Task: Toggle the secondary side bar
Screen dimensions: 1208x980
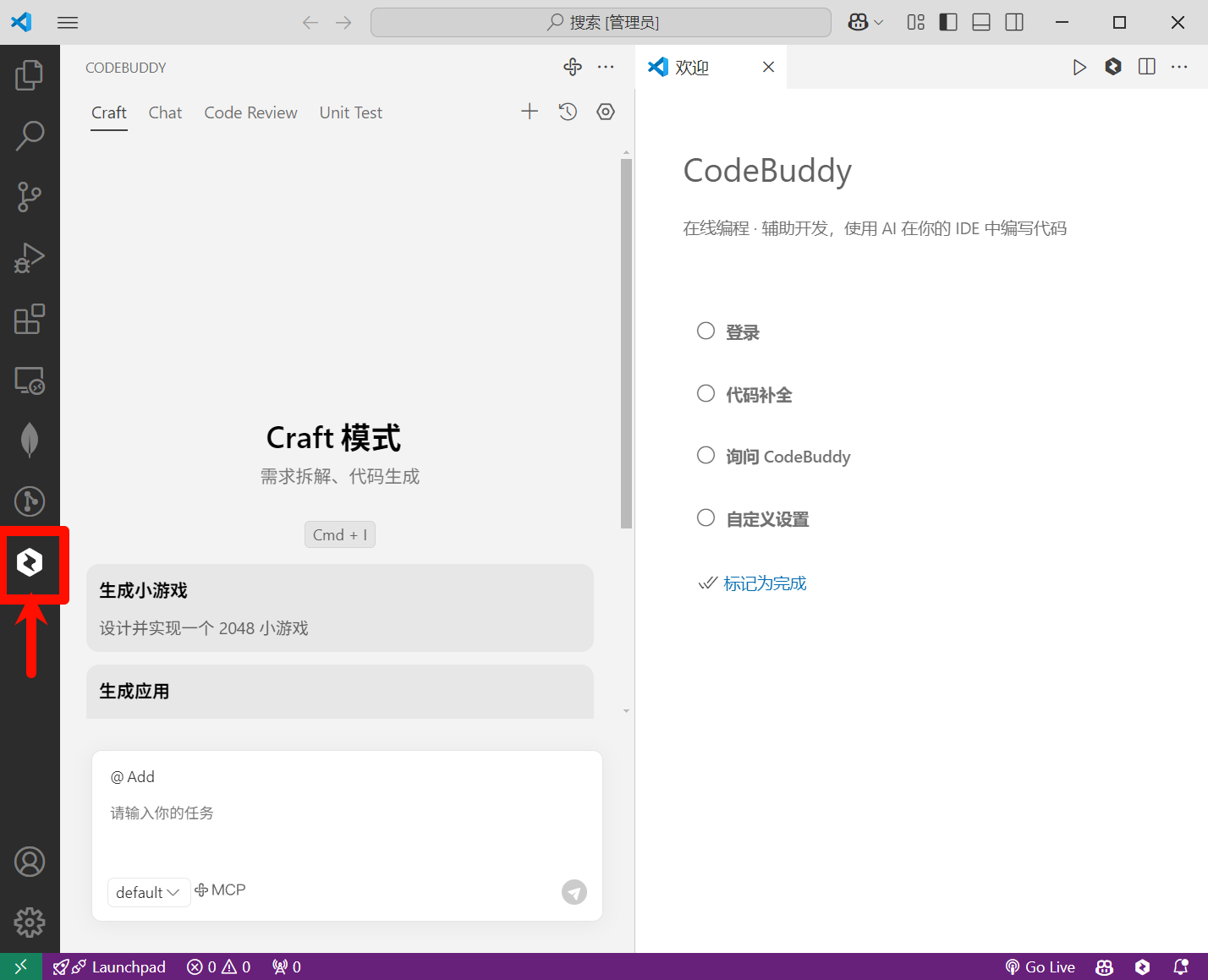Action: [x=1014, y=22]
